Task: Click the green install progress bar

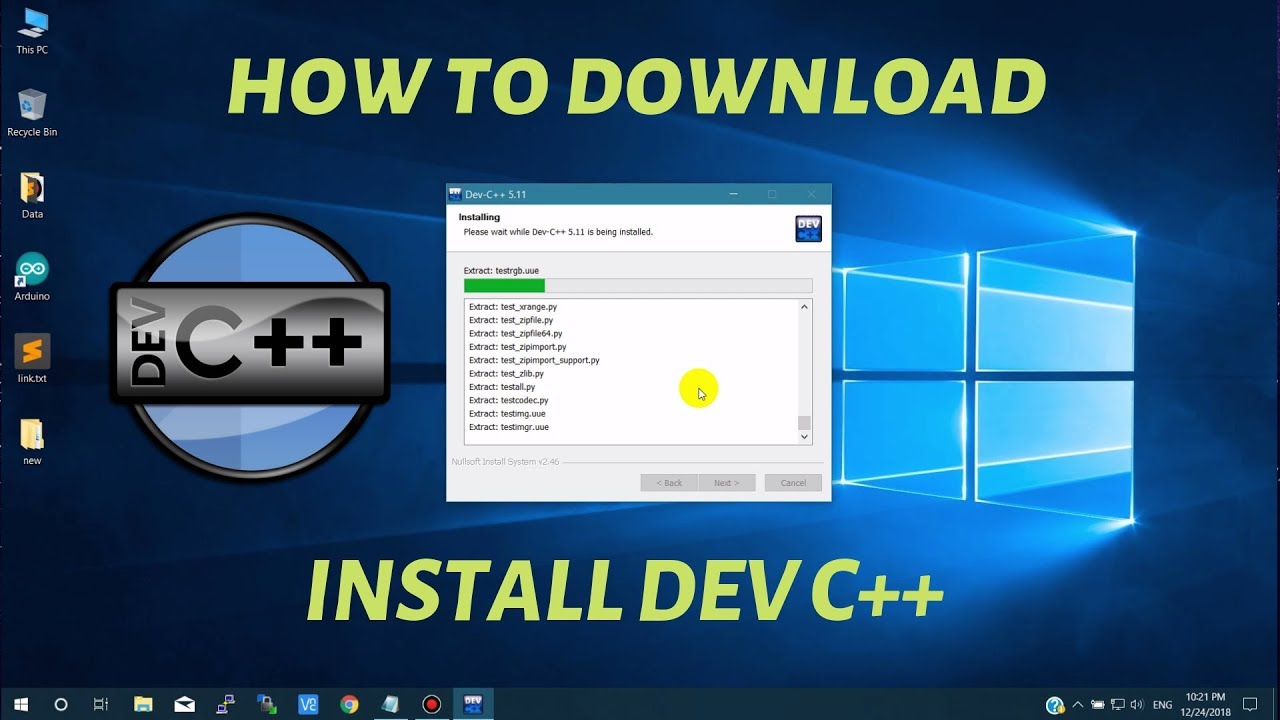Action: point(638,285)
